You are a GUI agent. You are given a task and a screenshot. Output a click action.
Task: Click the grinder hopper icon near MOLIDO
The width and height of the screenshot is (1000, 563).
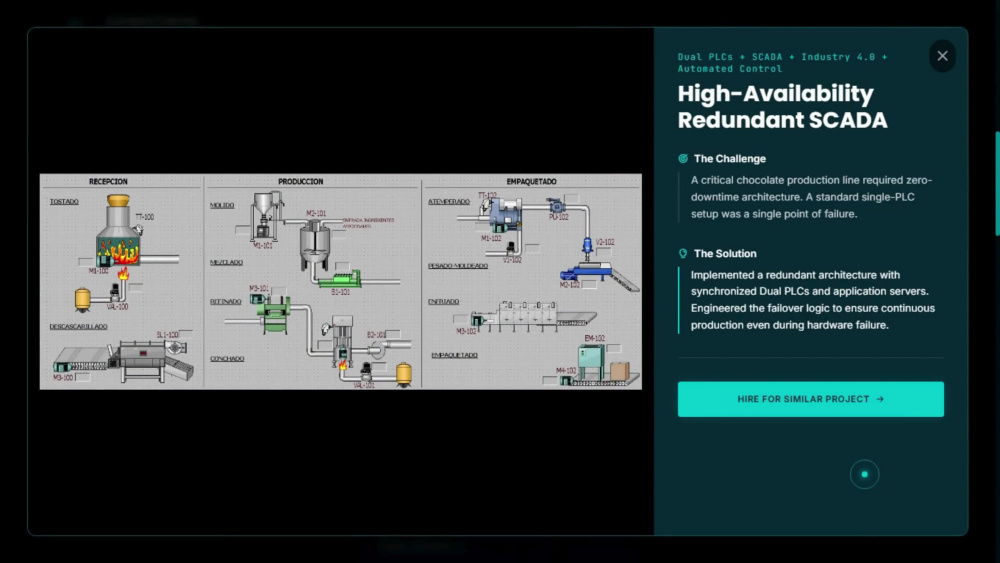click(x=265, y=214)
